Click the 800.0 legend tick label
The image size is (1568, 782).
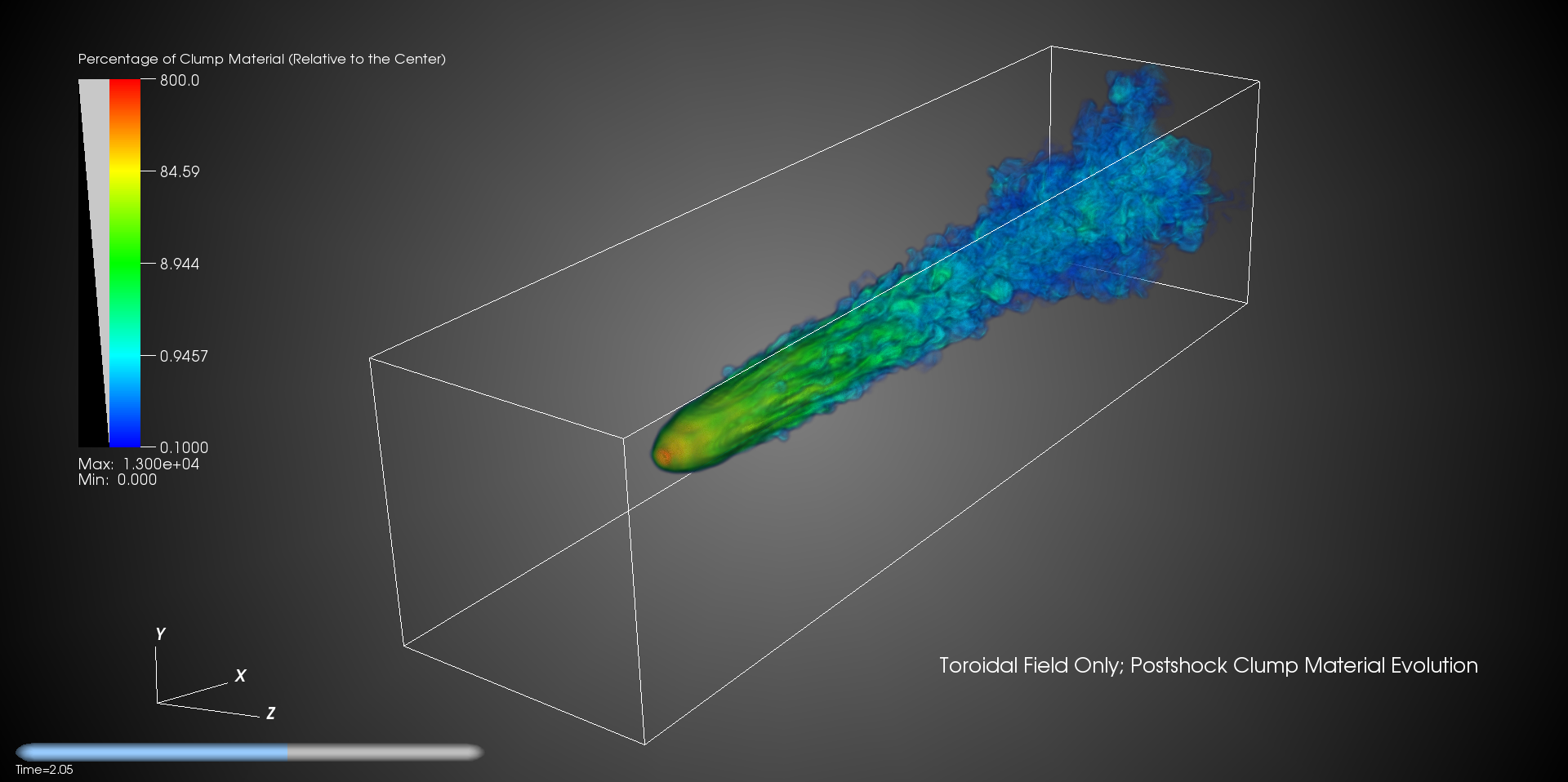pos(179,81)
